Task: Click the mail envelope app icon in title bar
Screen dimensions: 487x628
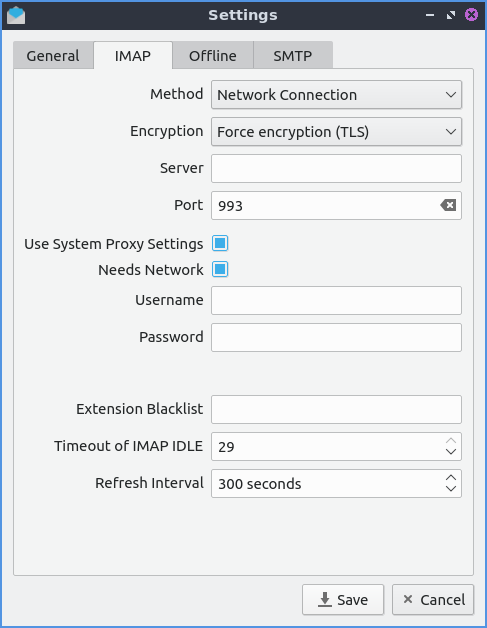Action: click(x=16, y=15)
